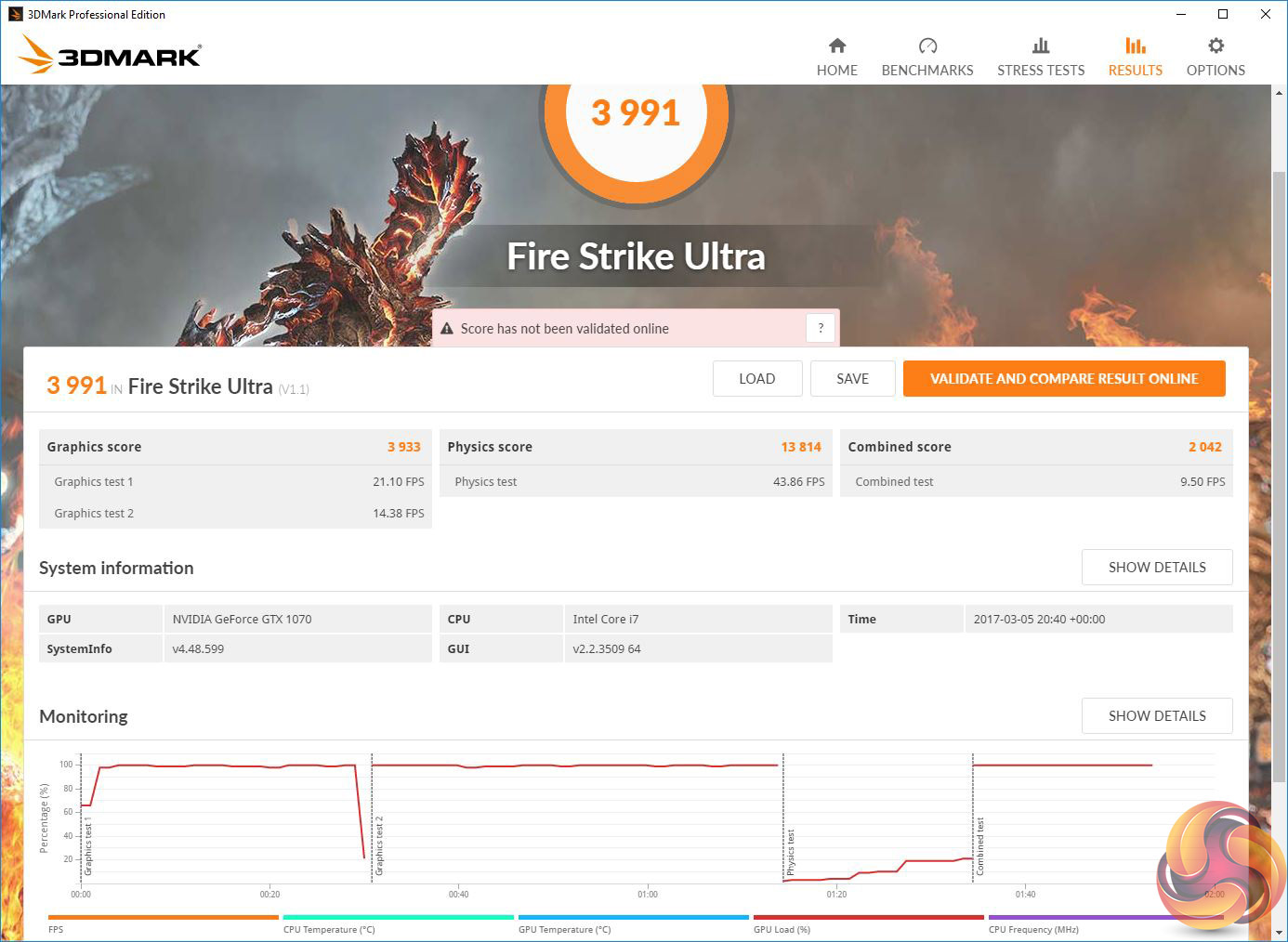Click the Physics test marker in chart

coord(791,853)
